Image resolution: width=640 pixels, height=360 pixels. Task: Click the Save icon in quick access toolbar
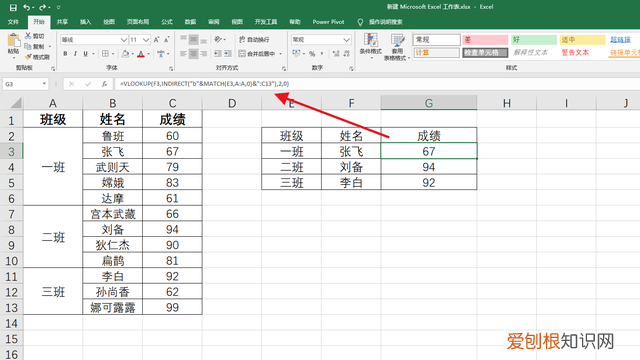[x=13, y=7]
